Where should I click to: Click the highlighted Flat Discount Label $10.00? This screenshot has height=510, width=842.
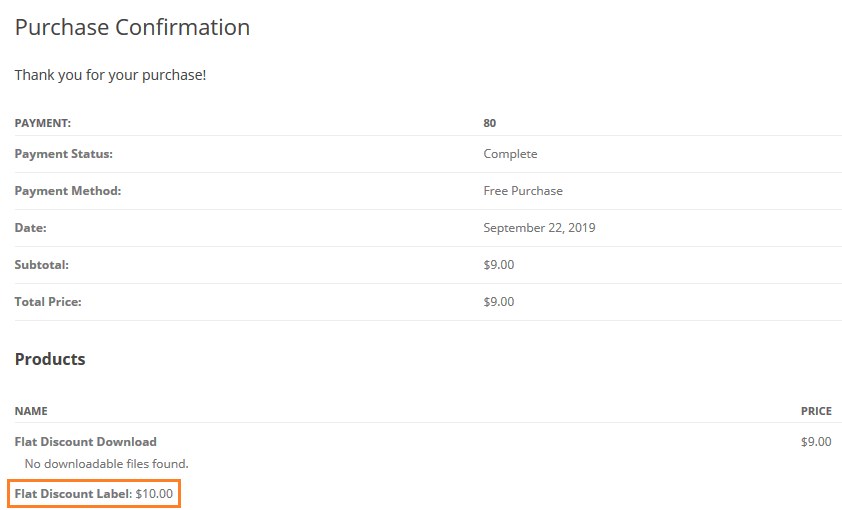coord(94,493)
